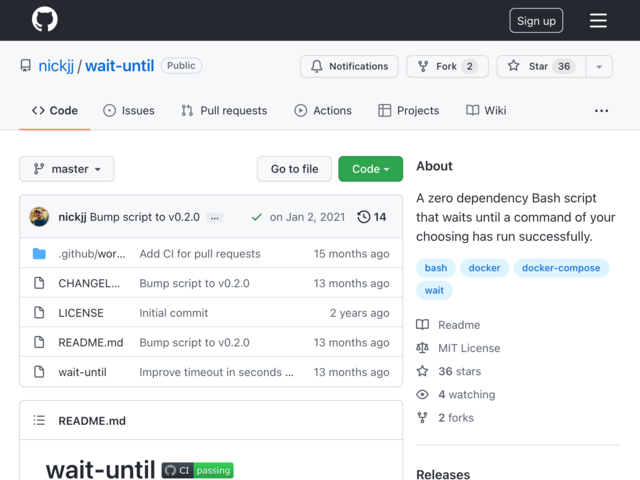Click the green CI status checkmark

pyautogui.click(x=257, y=217)
